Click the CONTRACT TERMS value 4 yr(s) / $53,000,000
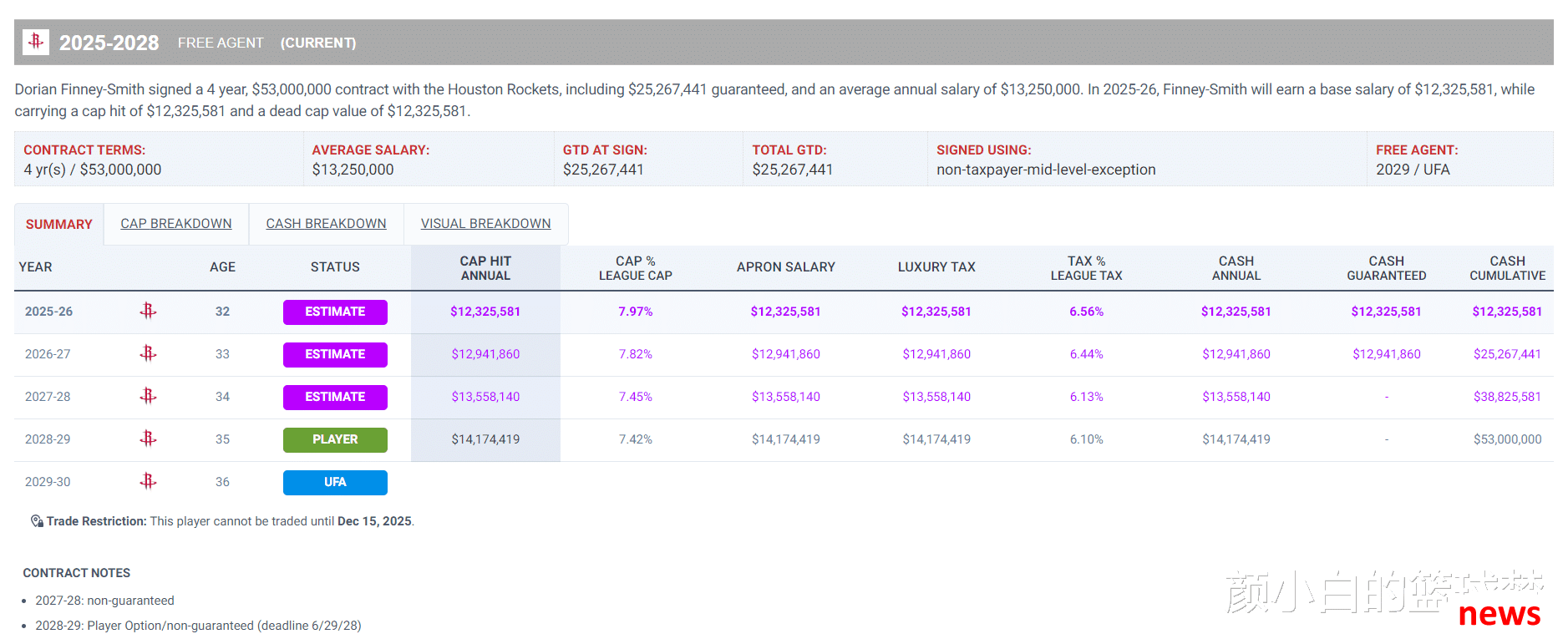The height and width of the screenshot is (644, 1568). pyautogui.click(x=93, y=170)
